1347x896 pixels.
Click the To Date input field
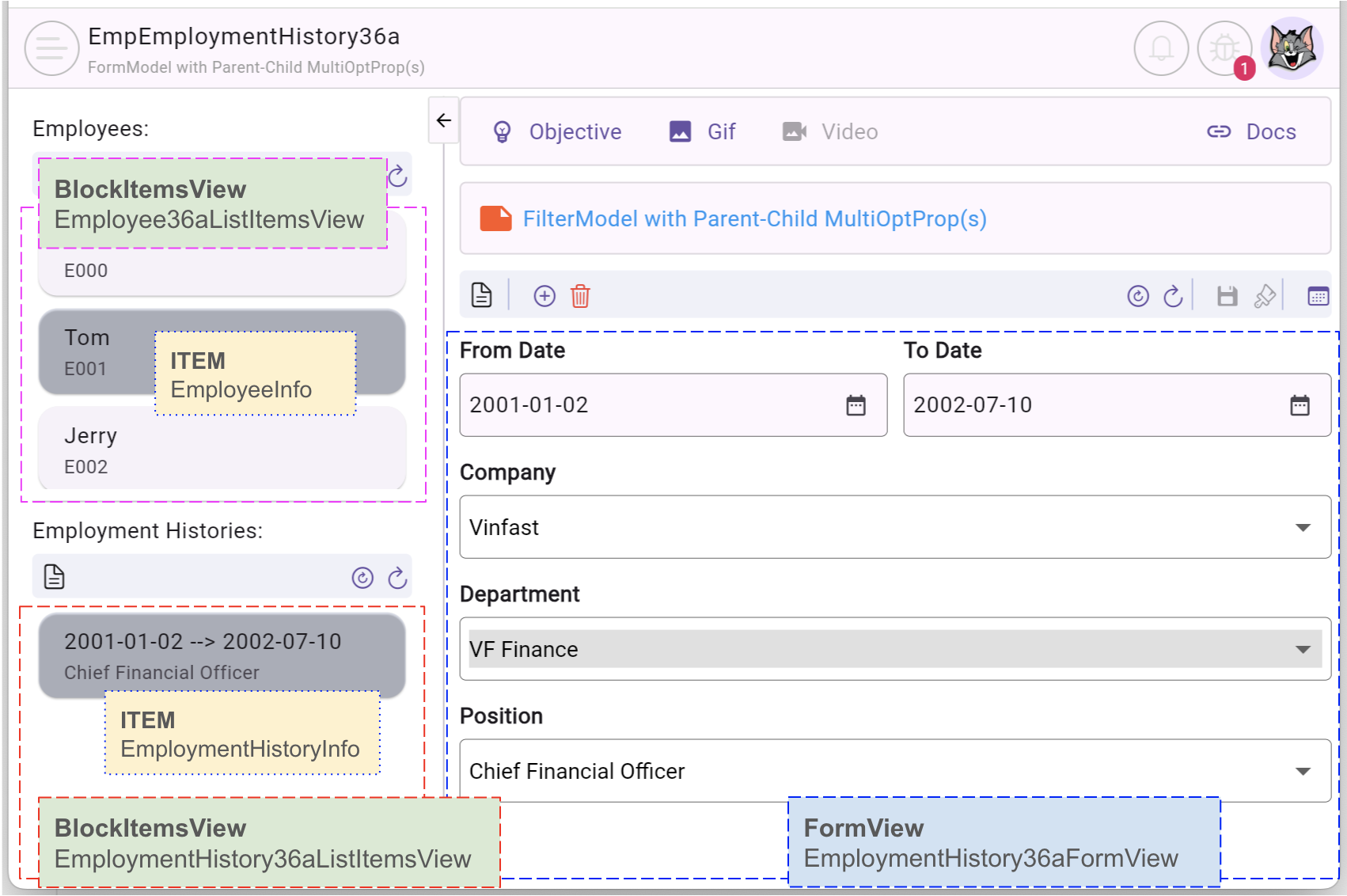coord(1092,405)
